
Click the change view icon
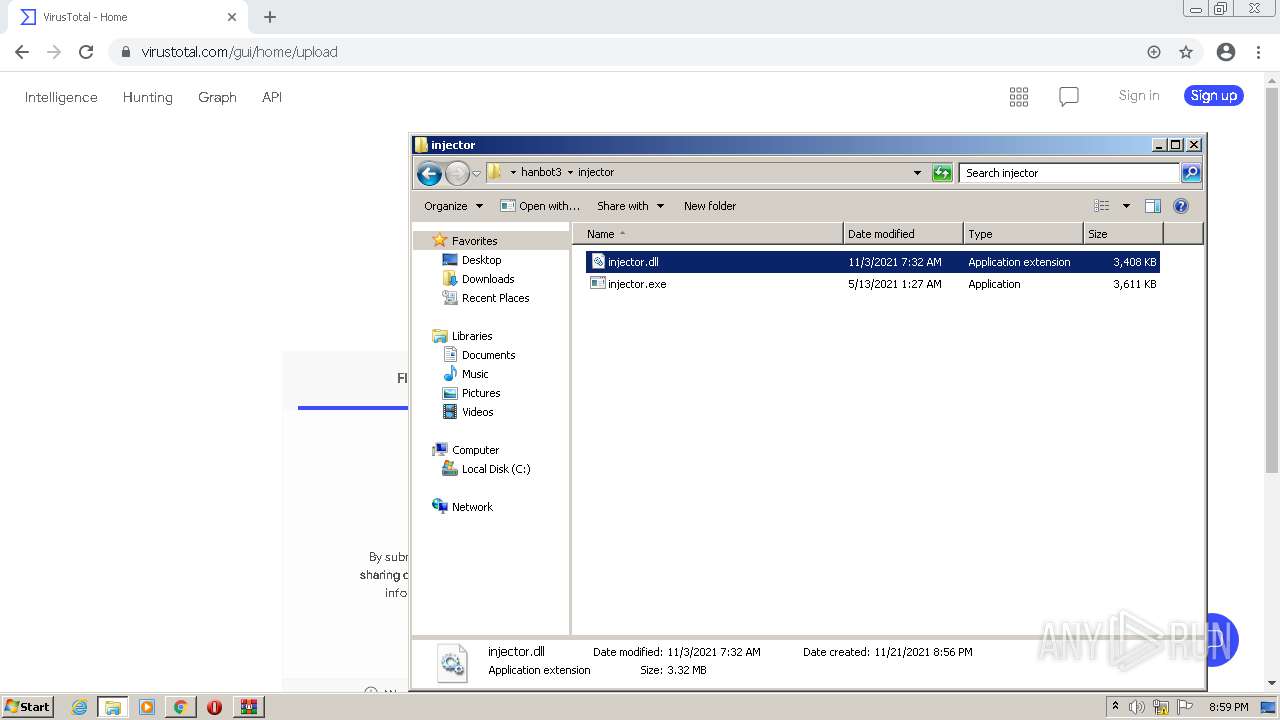pos(1102,206)
